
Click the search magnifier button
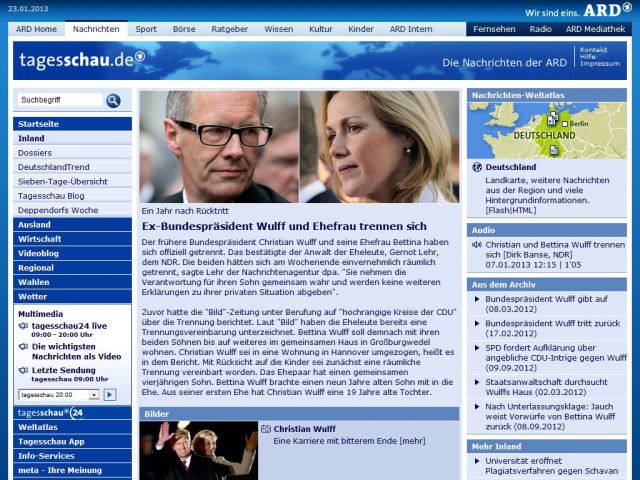(113, 100)
